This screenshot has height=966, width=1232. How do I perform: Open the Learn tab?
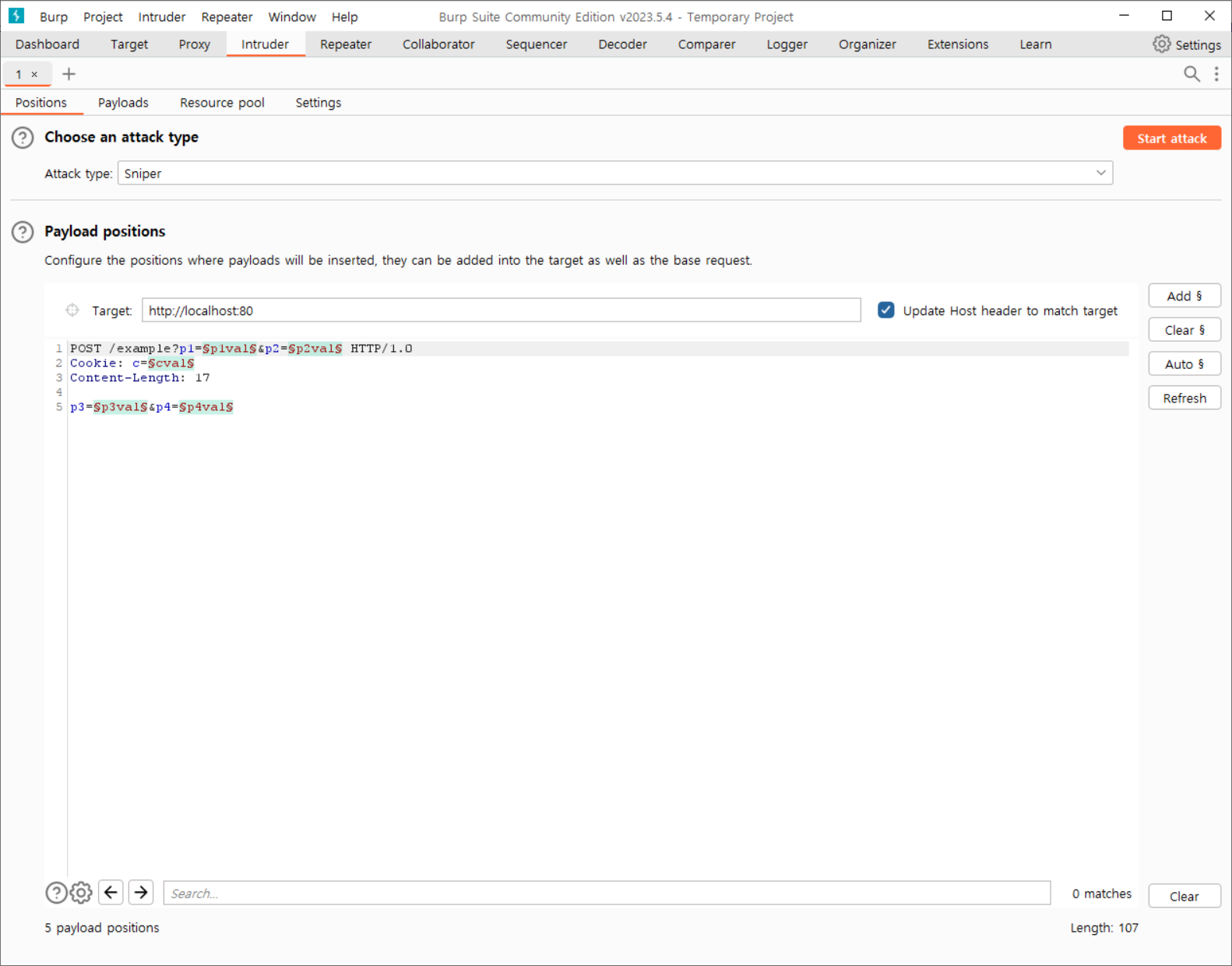coord(1036,44)
